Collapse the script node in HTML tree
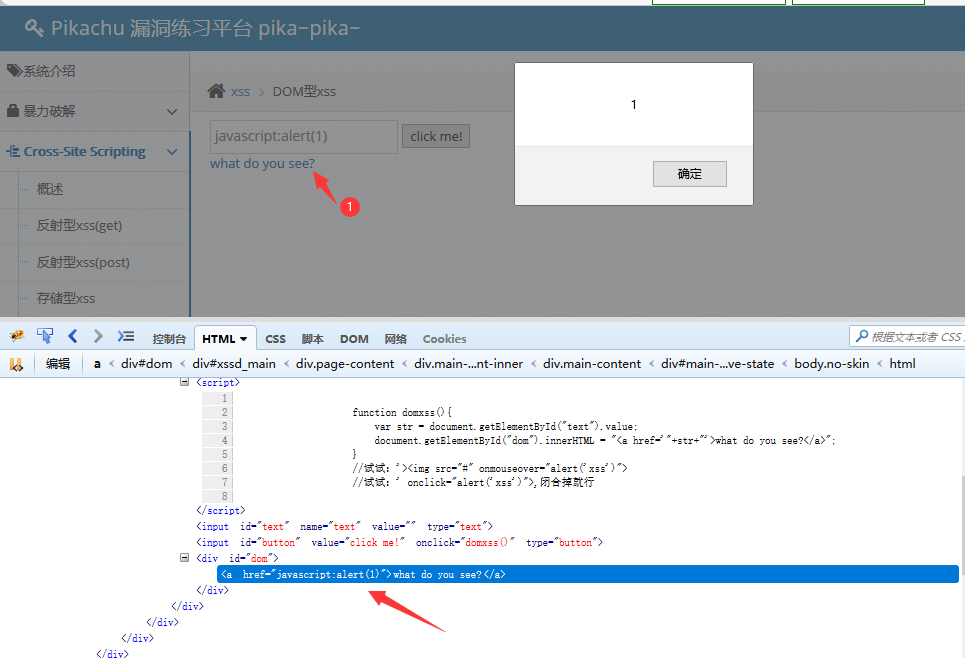The image size is (965, 658). pos(184,382)
